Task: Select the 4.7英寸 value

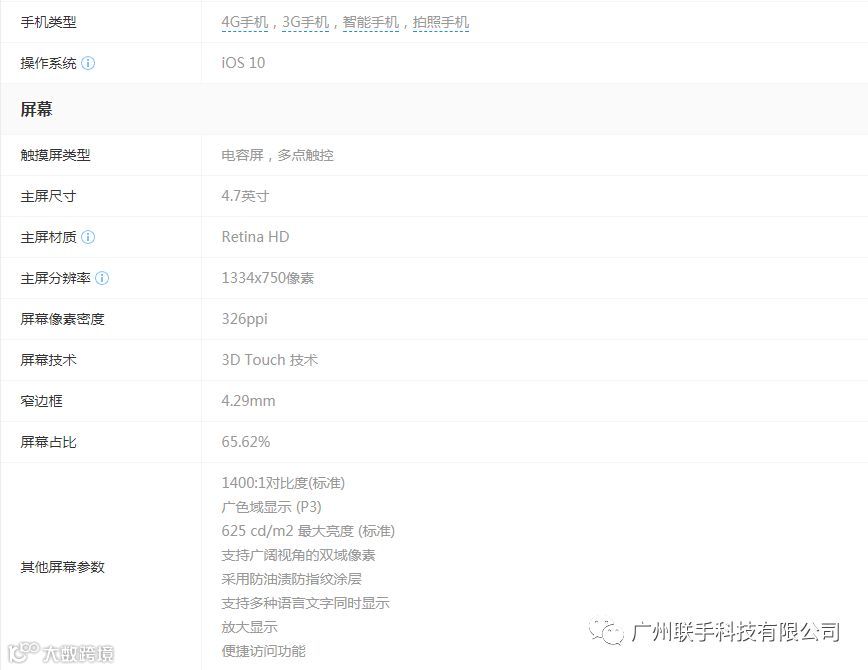Action: click(x=245, y=196)
